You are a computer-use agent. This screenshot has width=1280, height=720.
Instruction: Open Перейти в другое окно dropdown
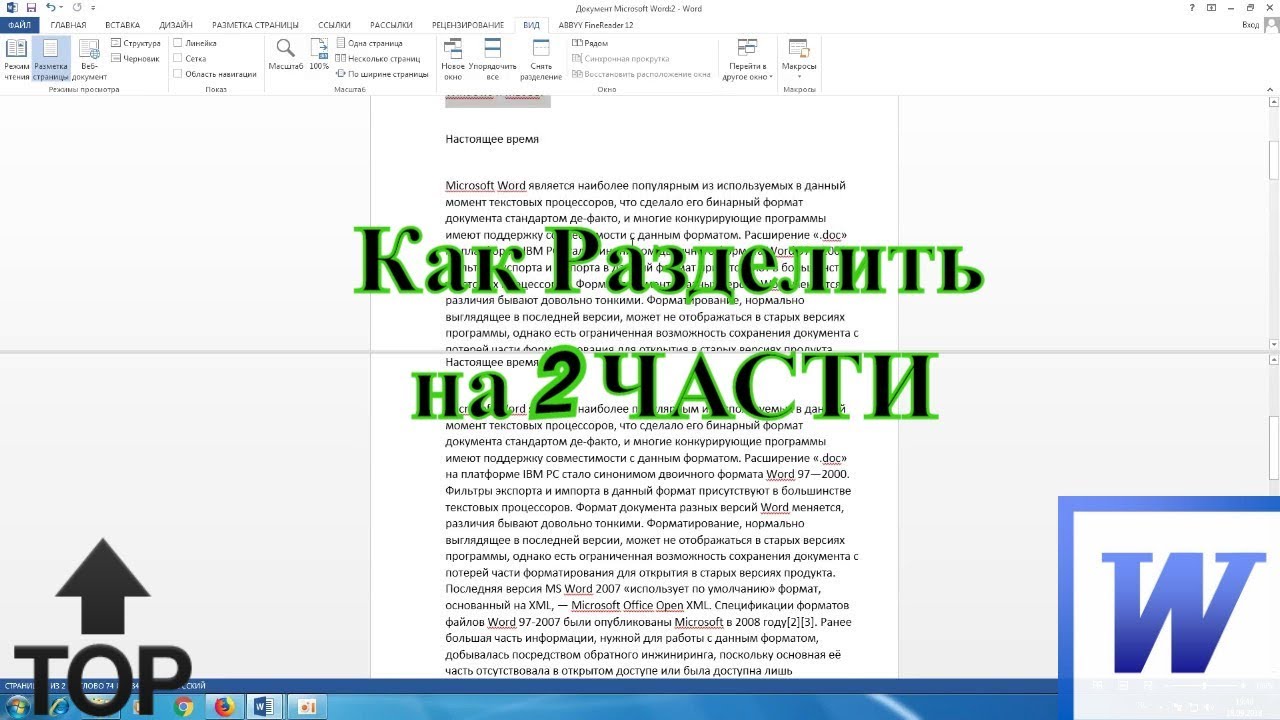pos(747,60)
